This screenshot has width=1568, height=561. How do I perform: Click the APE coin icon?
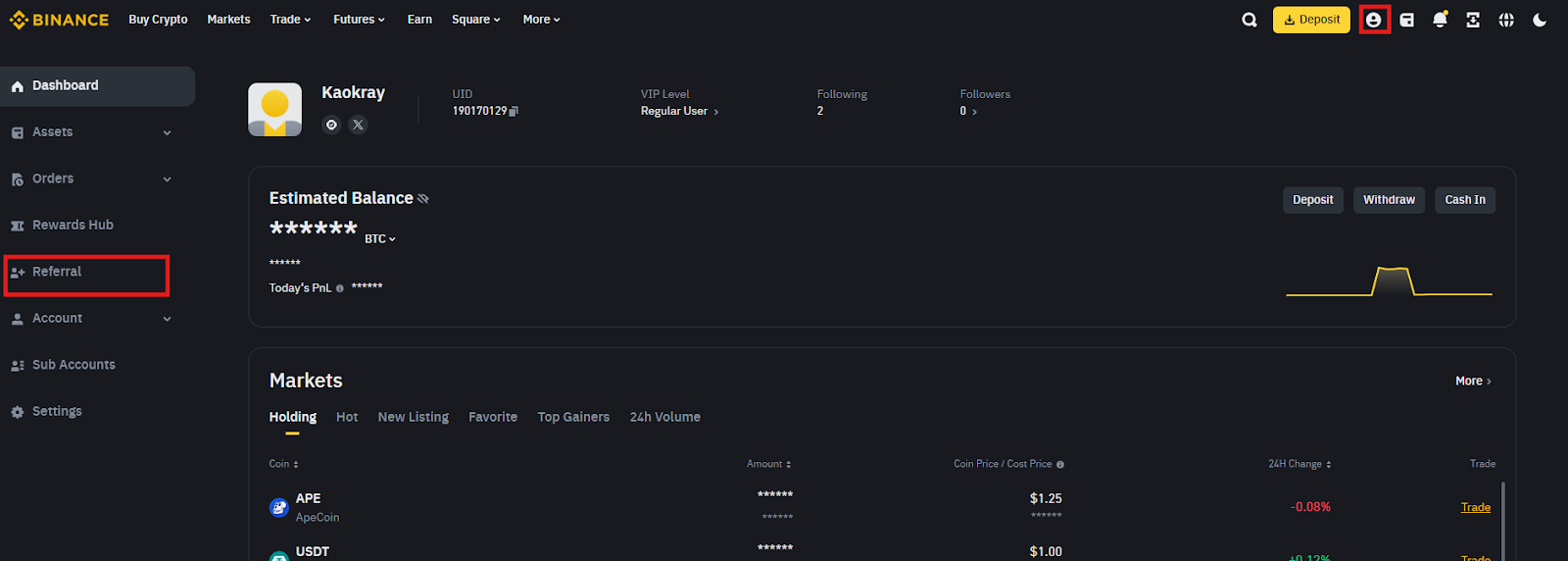pyautogui.click(x=278, y=507)
